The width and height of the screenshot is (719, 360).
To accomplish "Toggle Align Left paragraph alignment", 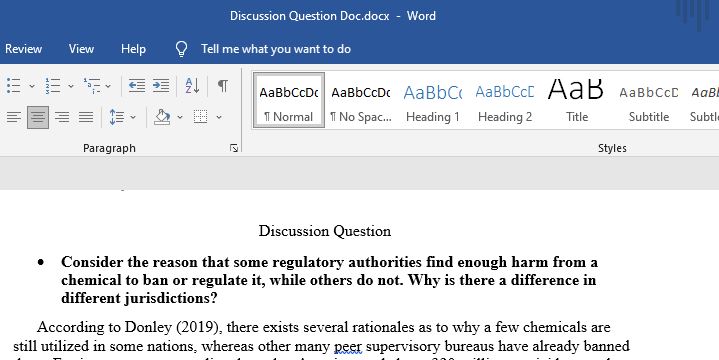I will 14,117.
